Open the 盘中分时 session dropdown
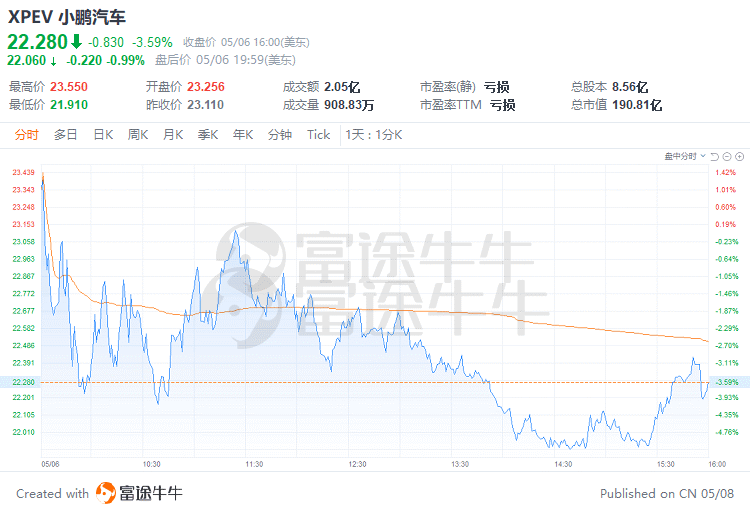 point(685,156)
